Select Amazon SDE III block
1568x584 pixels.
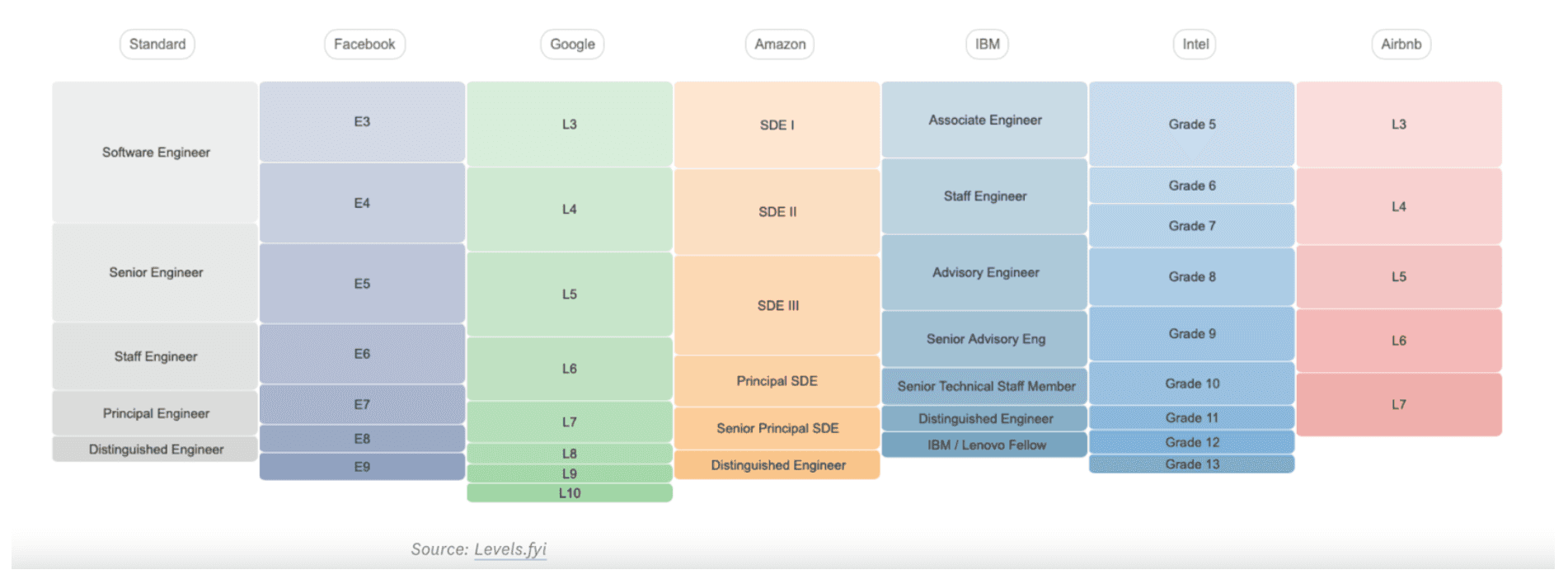click(x=777, y=305)
